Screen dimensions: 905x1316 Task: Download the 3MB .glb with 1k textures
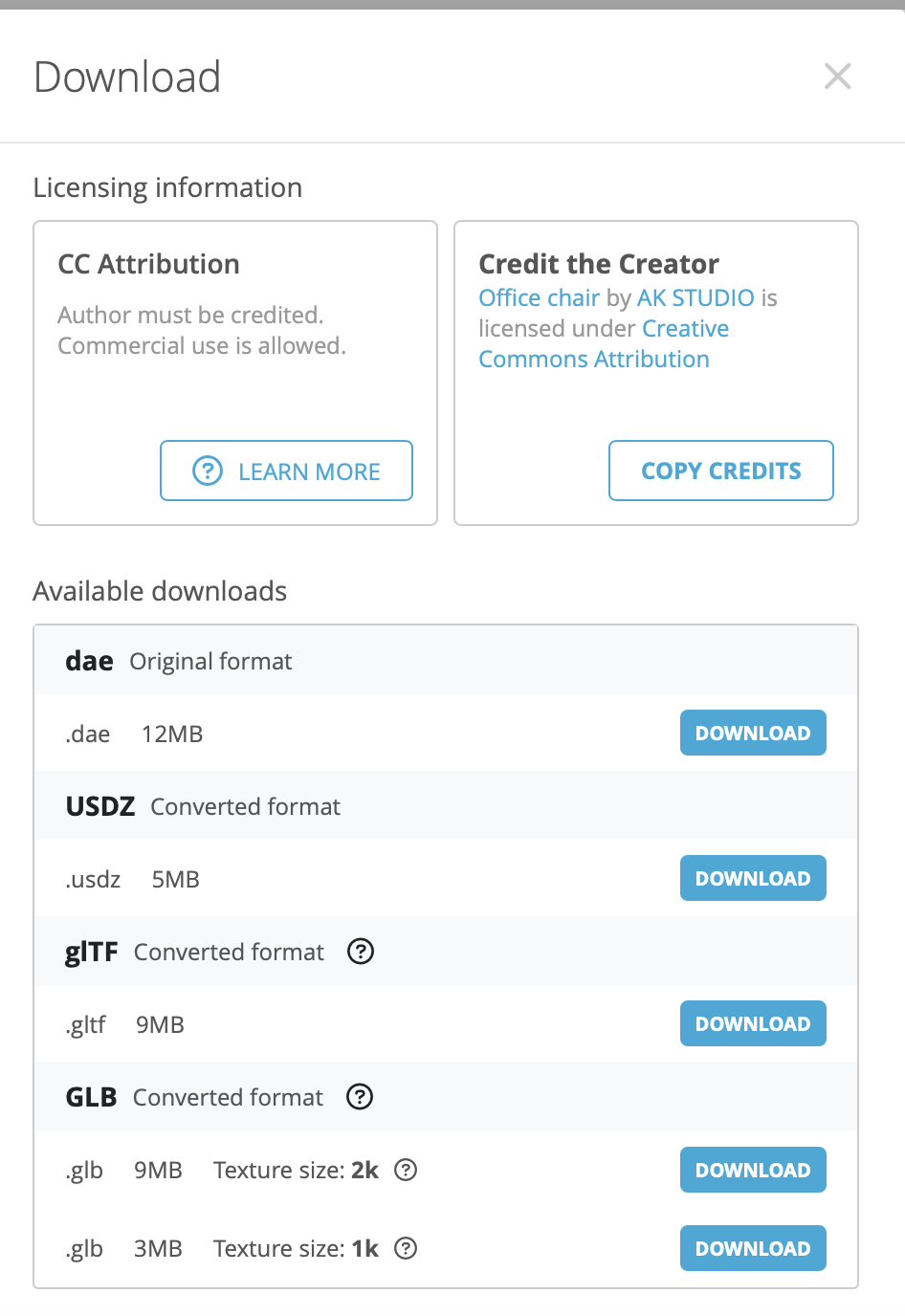[753, 1248]
